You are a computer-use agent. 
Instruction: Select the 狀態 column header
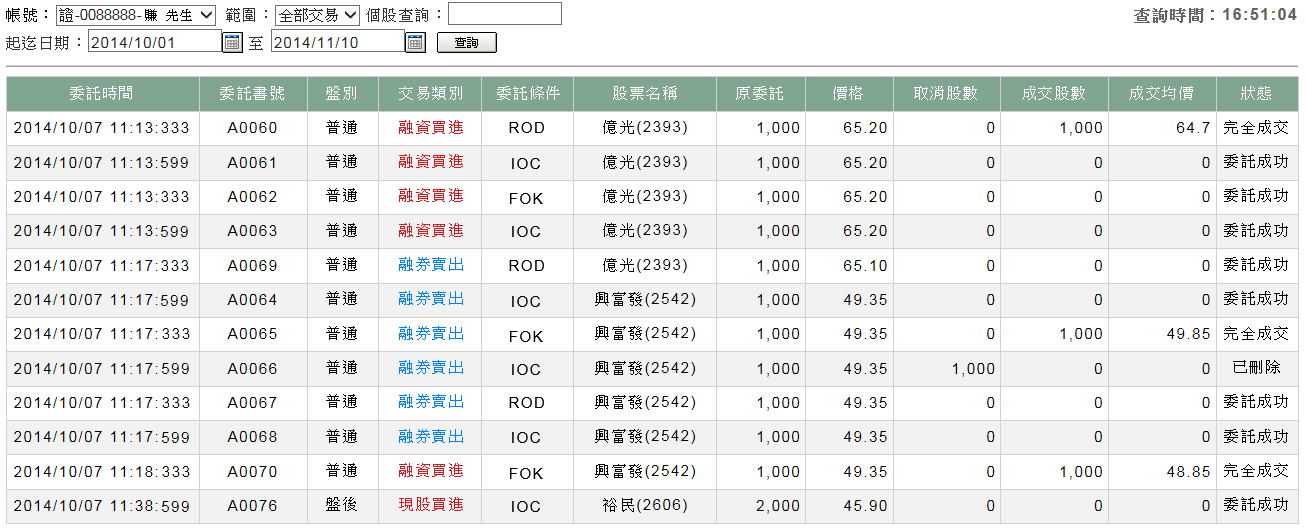coord(1256,94)
